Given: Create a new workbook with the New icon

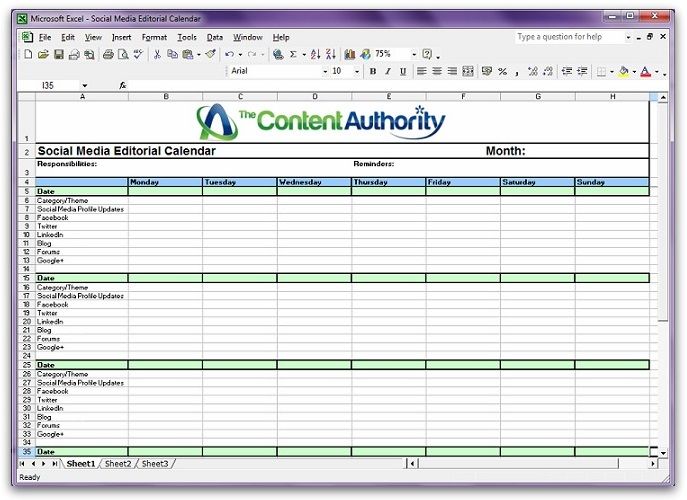Looking at the screenshot, I should click(28, 54).
